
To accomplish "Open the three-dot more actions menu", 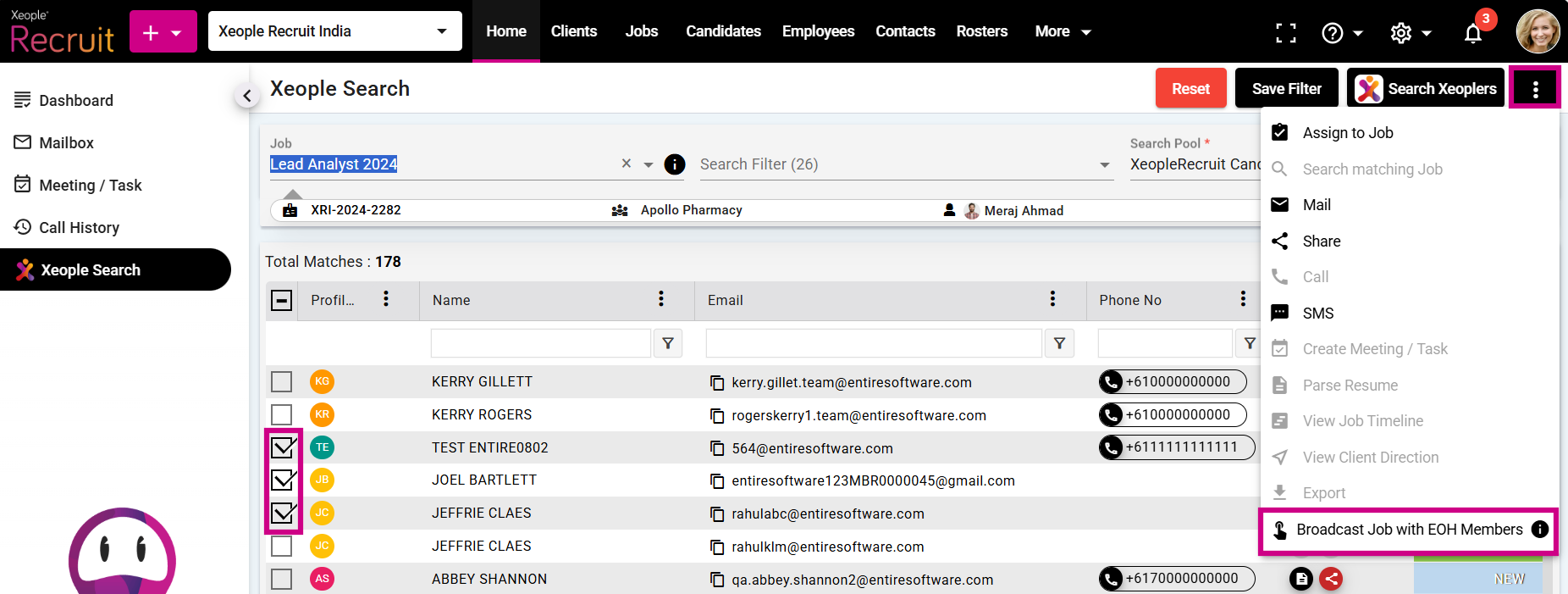I will (1535, 88).
